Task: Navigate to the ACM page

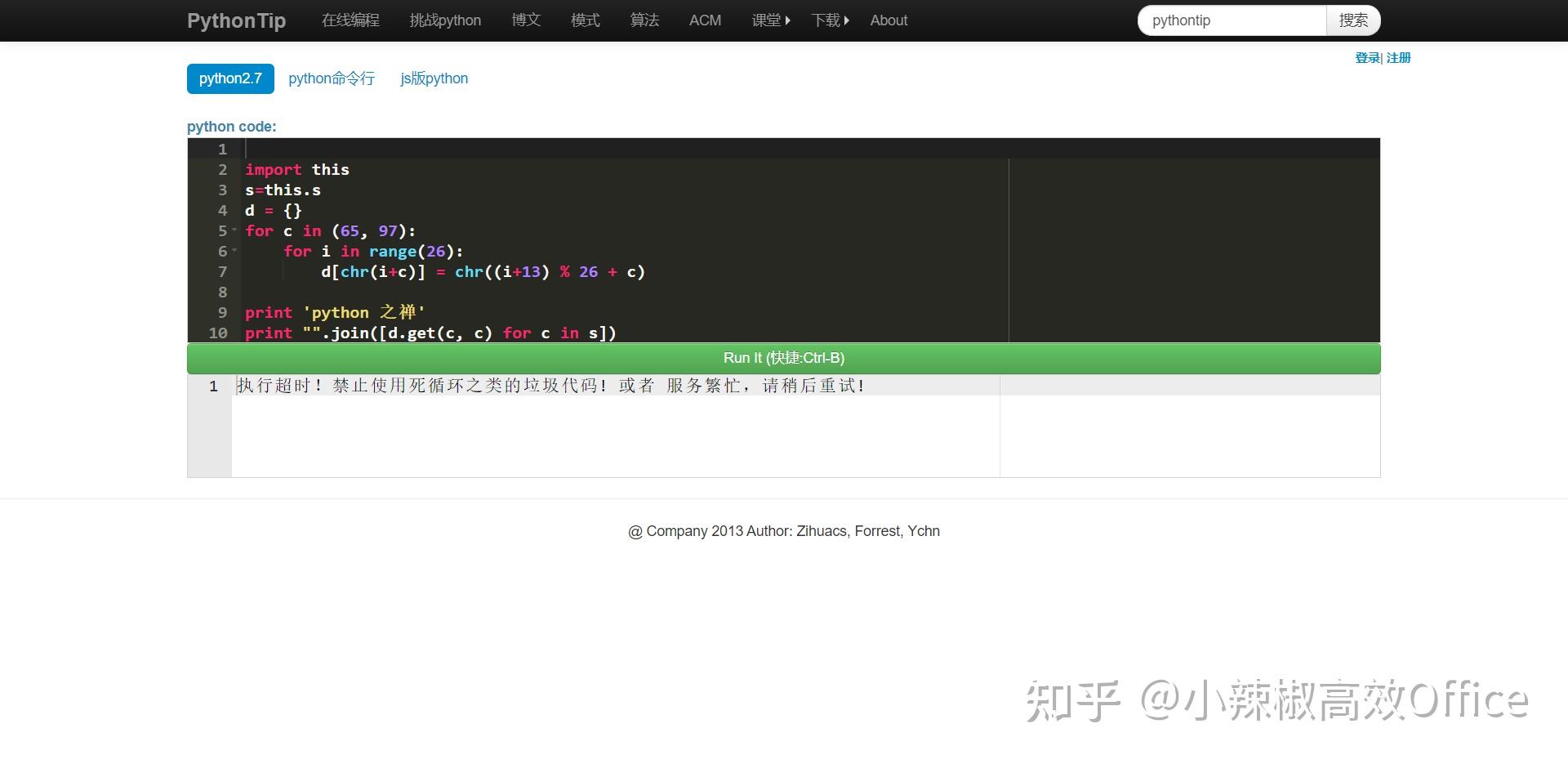Action: (x=704, y=20)
